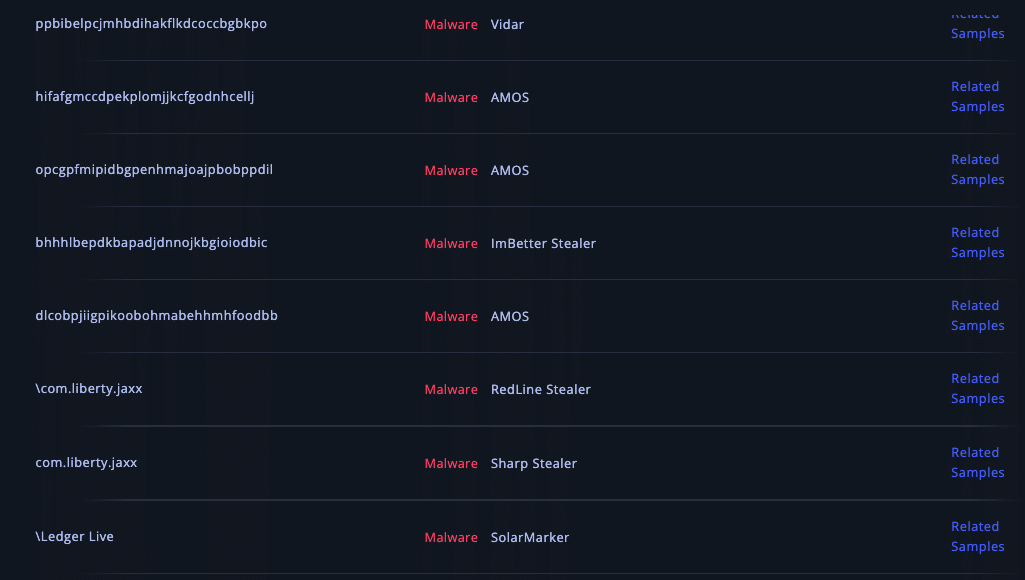
Task: Select the ppbibelpcjmhbdihakflkdcoccbgbkpo indicator text
Action: click(x=151, y=24)
